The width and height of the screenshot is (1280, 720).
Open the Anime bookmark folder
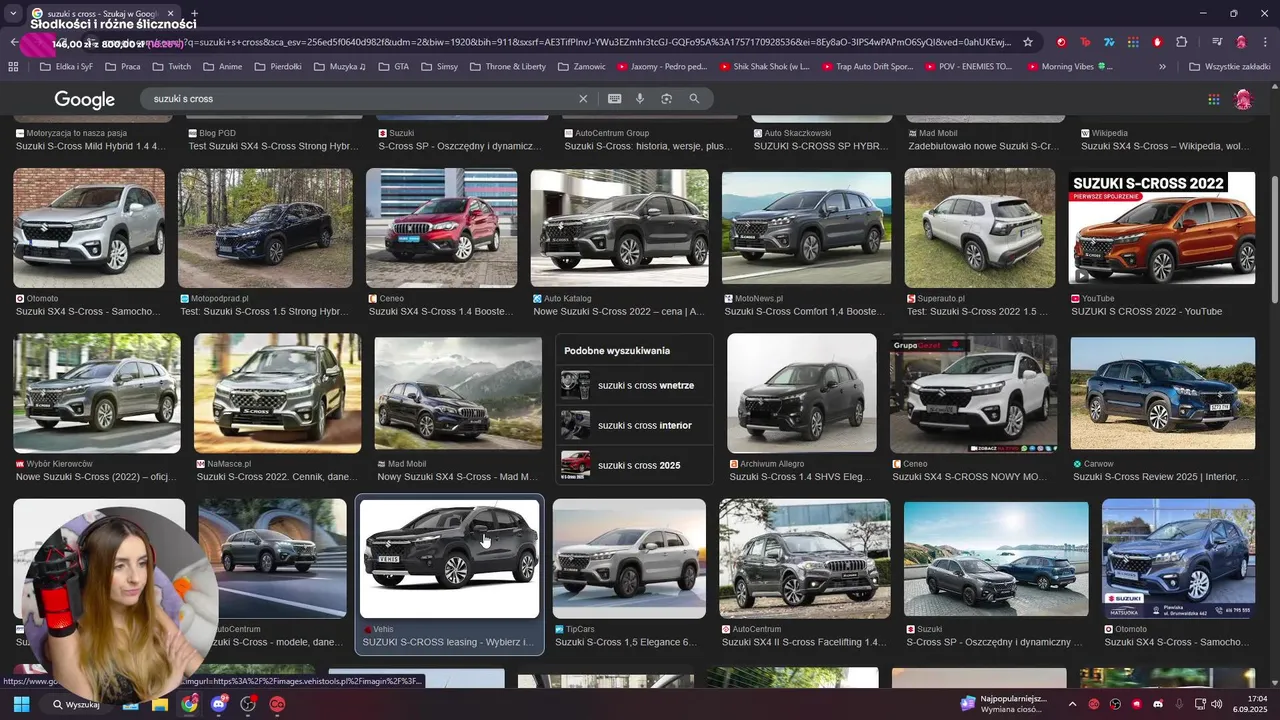click(221, 67)
